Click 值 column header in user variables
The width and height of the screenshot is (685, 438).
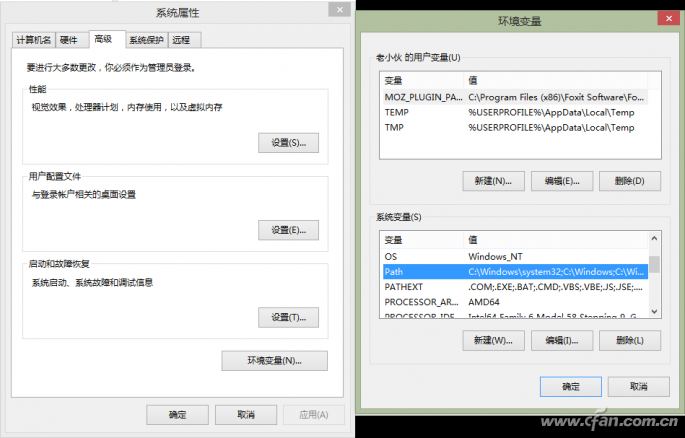coord(555,80)
